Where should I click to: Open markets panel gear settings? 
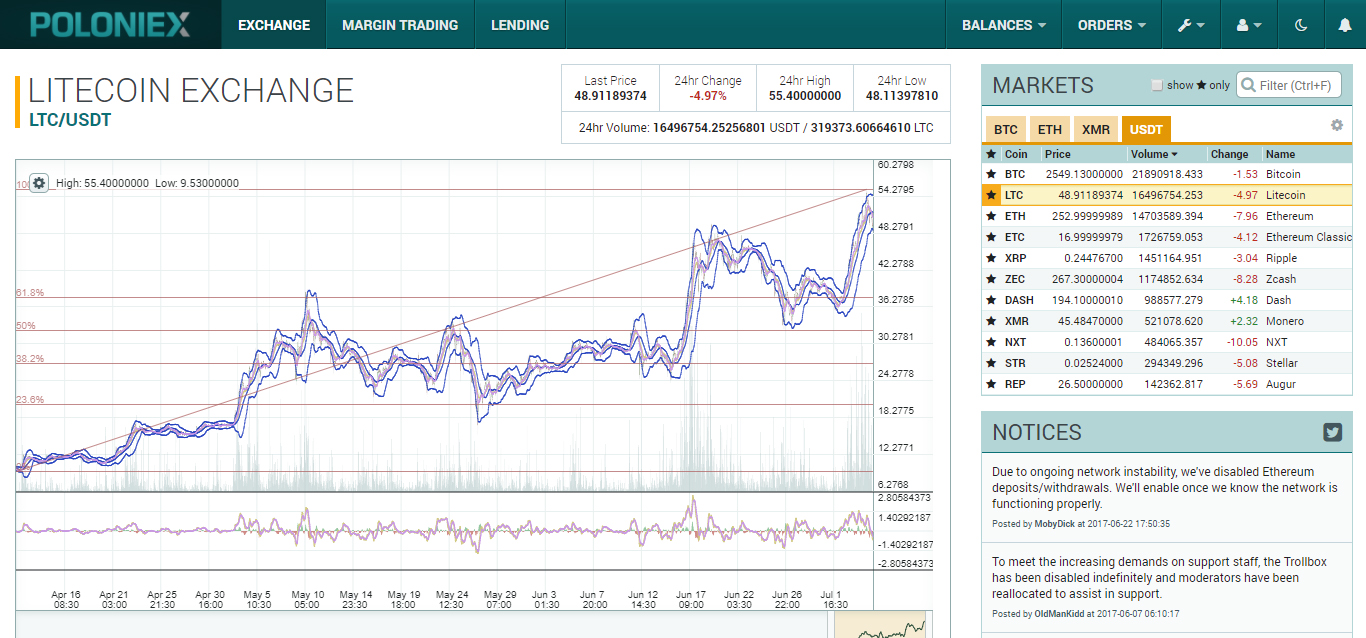(x=1336, y=125)
